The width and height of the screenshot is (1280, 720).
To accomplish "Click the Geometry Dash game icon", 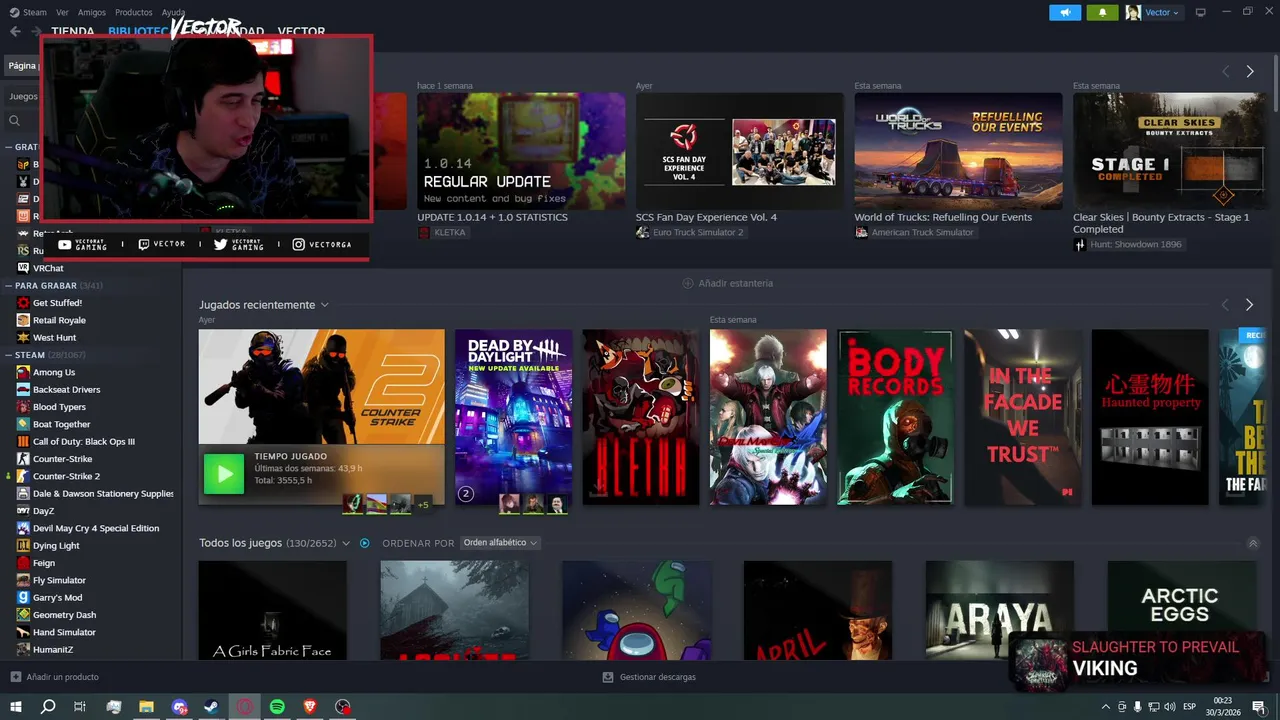I will (x=23, y=615).
